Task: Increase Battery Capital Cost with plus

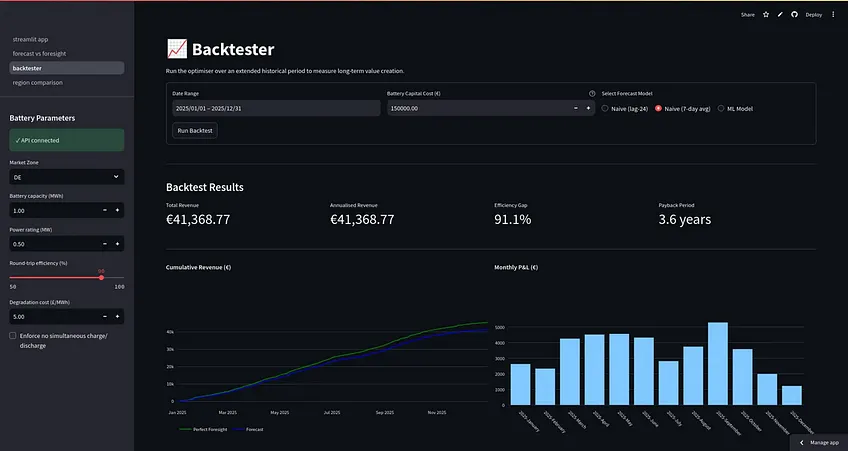Action: tap(588, 108)
